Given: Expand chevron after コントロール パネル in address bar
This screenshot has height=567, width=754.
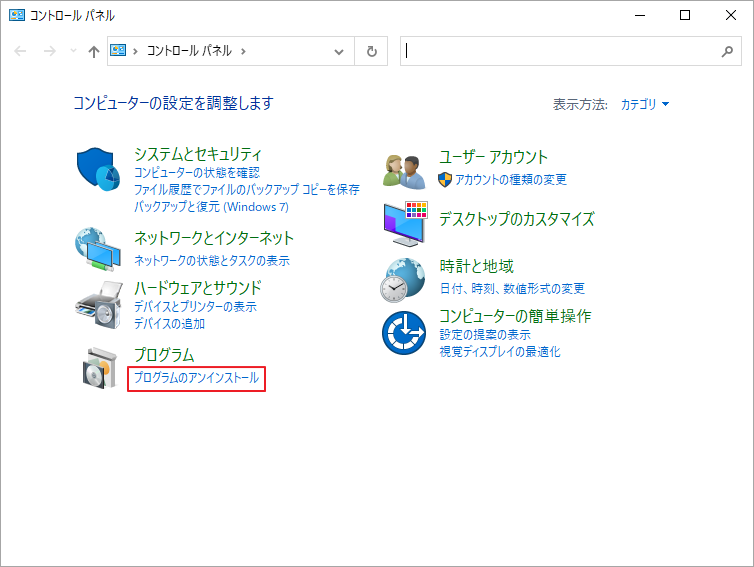Looking at the screenshot, I should pyautogui.click(x=243, y=51).
